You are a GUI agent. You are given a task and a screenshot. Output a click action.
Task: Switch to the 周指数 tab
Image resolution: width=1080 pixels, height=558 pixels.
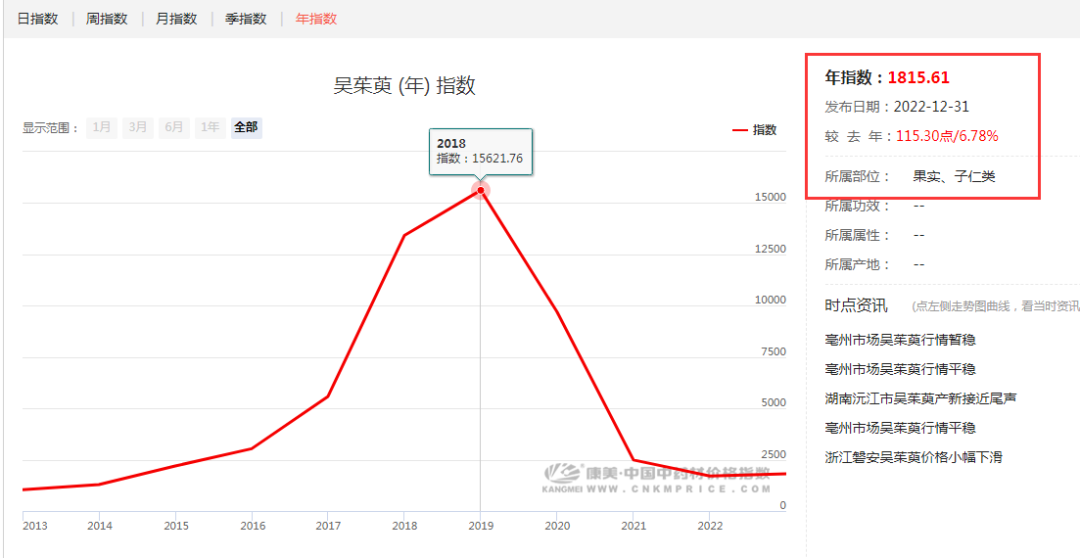pyautogui.click(x=107, y=19)
